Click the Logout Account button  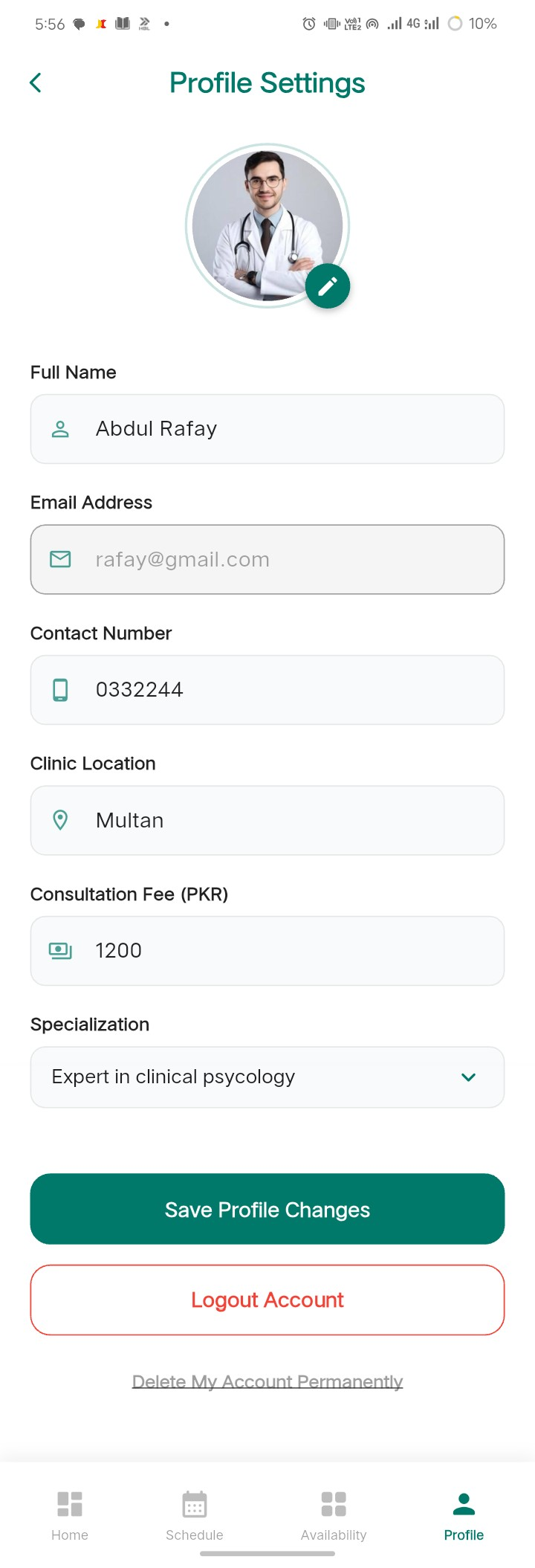(x=267, y=1300)
